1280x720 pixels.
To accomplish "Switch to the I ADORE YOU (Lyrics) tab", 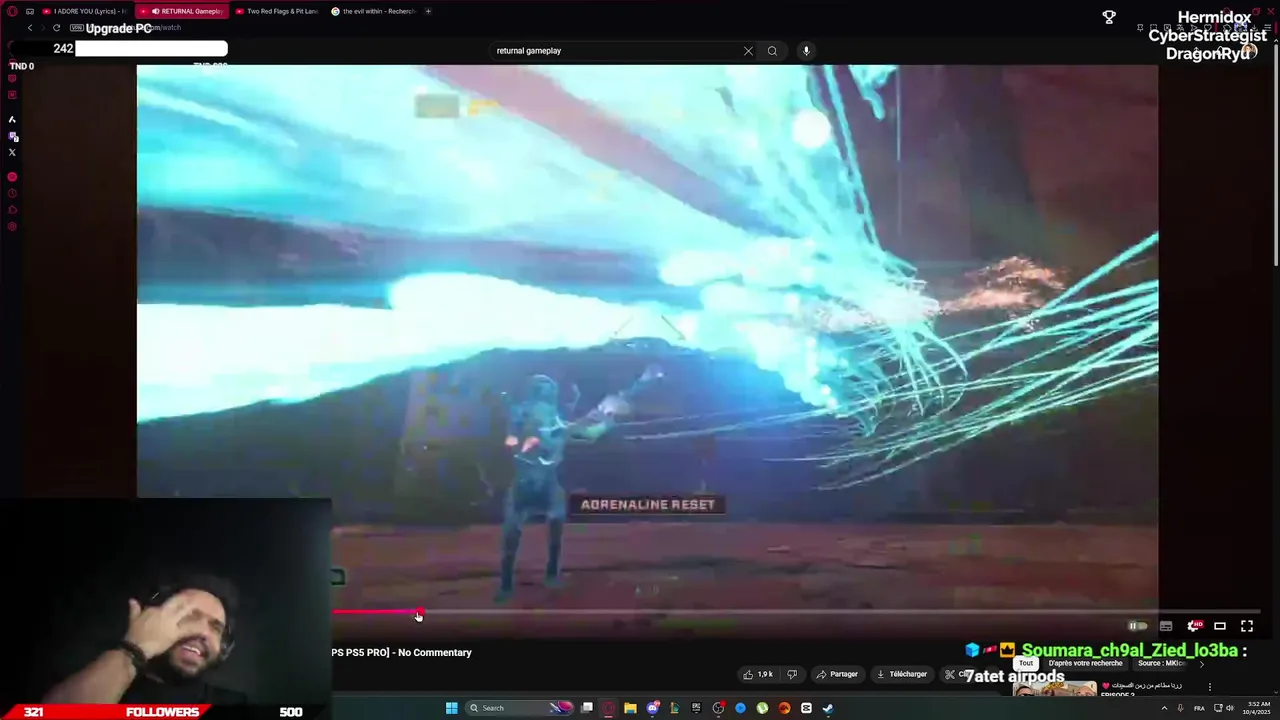I will 86,11.
